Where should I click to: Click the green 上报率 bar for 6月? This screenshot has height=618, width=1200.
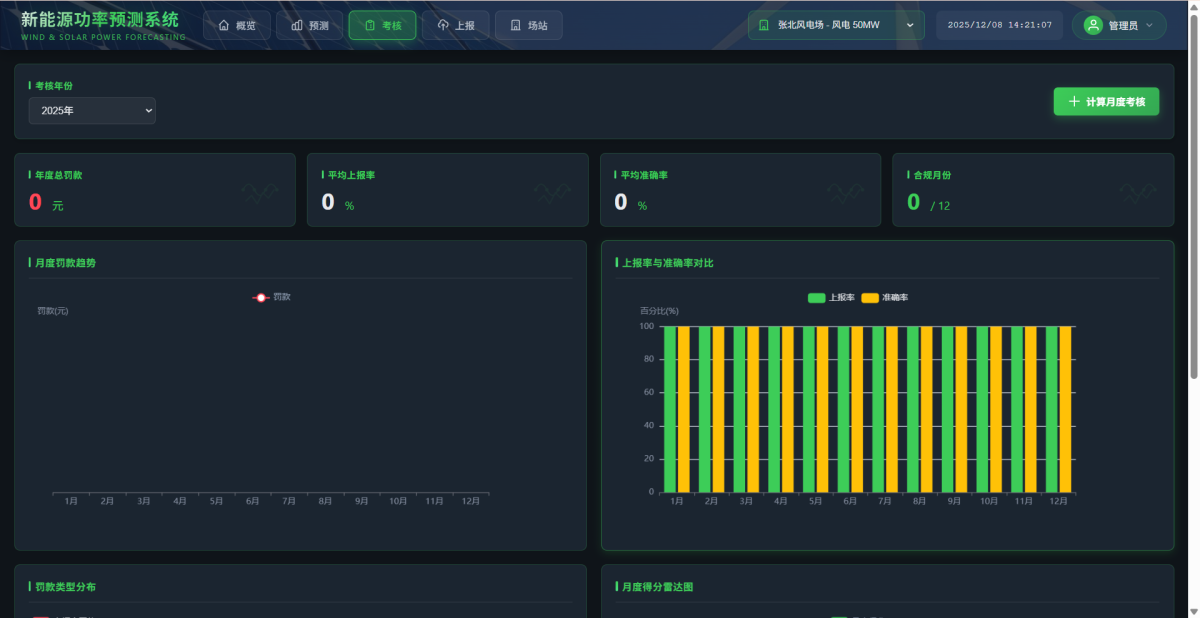844,410
